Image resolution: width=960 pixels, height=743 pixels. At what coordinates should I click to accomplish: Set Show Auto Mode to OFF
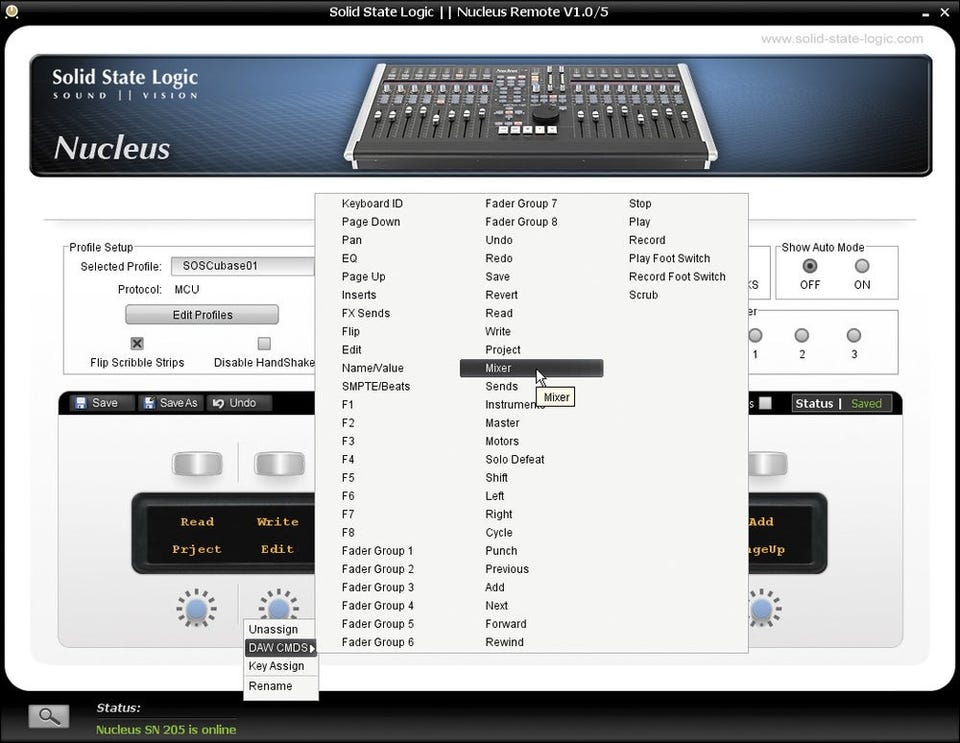pyautogui.click(x=809, y=266)
